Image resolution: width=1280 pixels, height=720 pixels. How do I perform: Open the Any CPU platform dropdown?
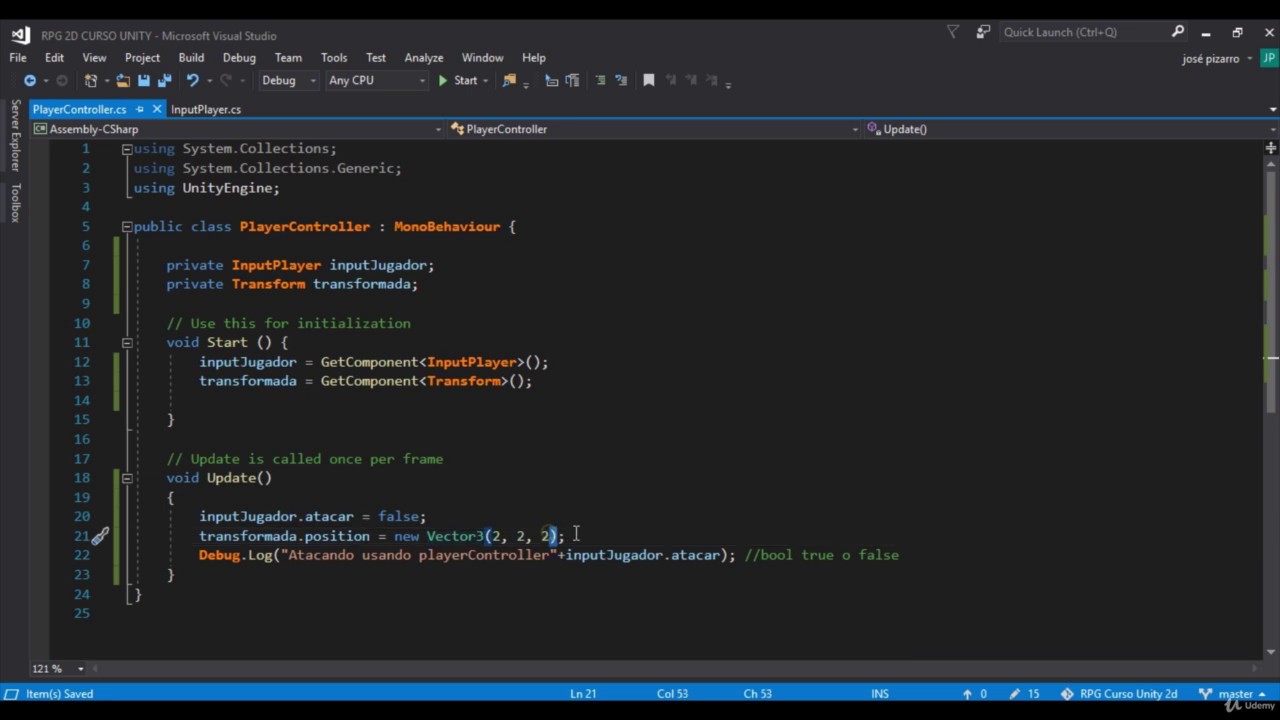[376, 81]
